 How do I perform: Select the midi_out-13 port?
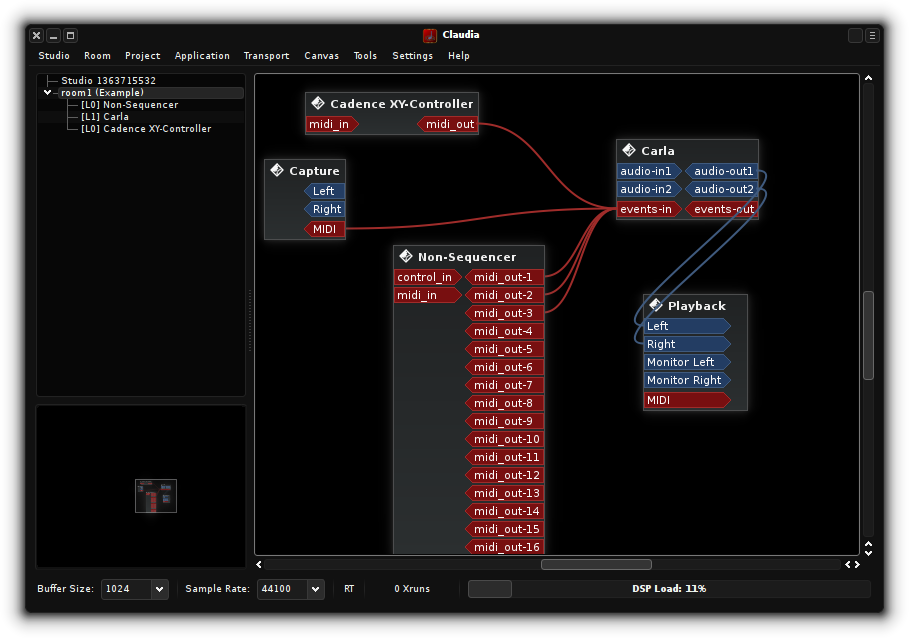click(504, 493)
